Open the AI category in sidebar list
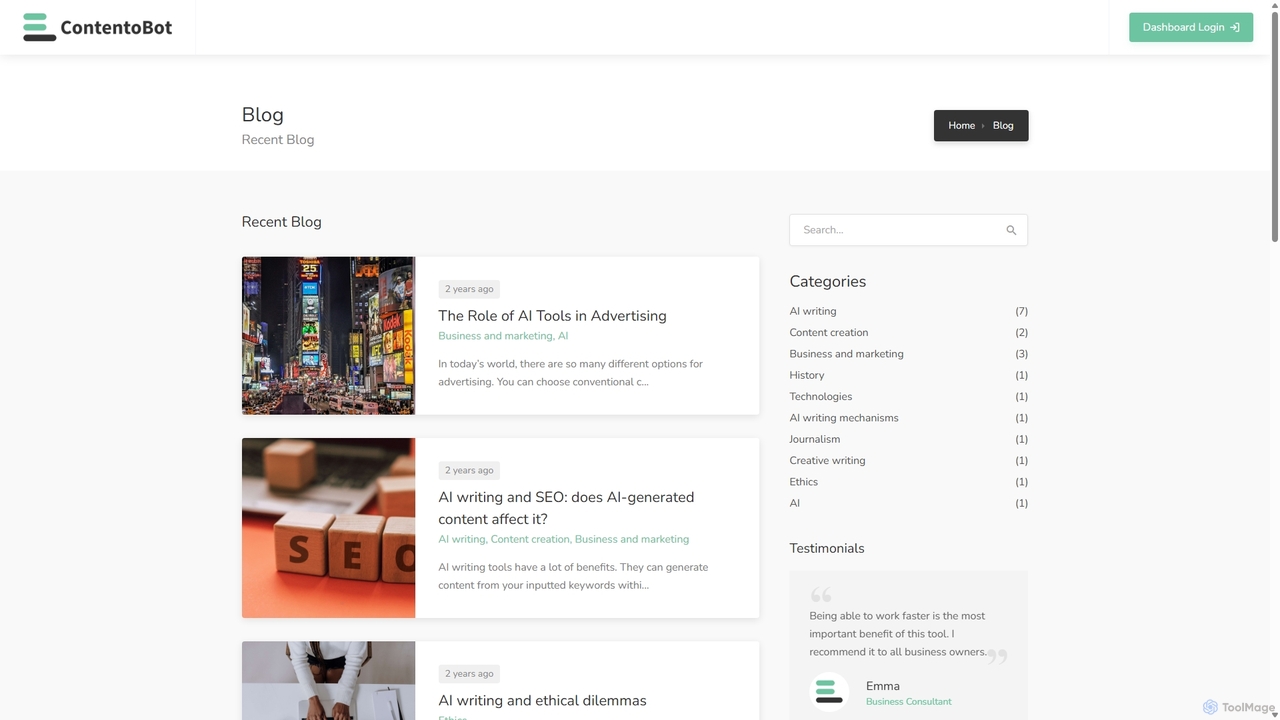1280x720 pixels. tap(795, 503)
